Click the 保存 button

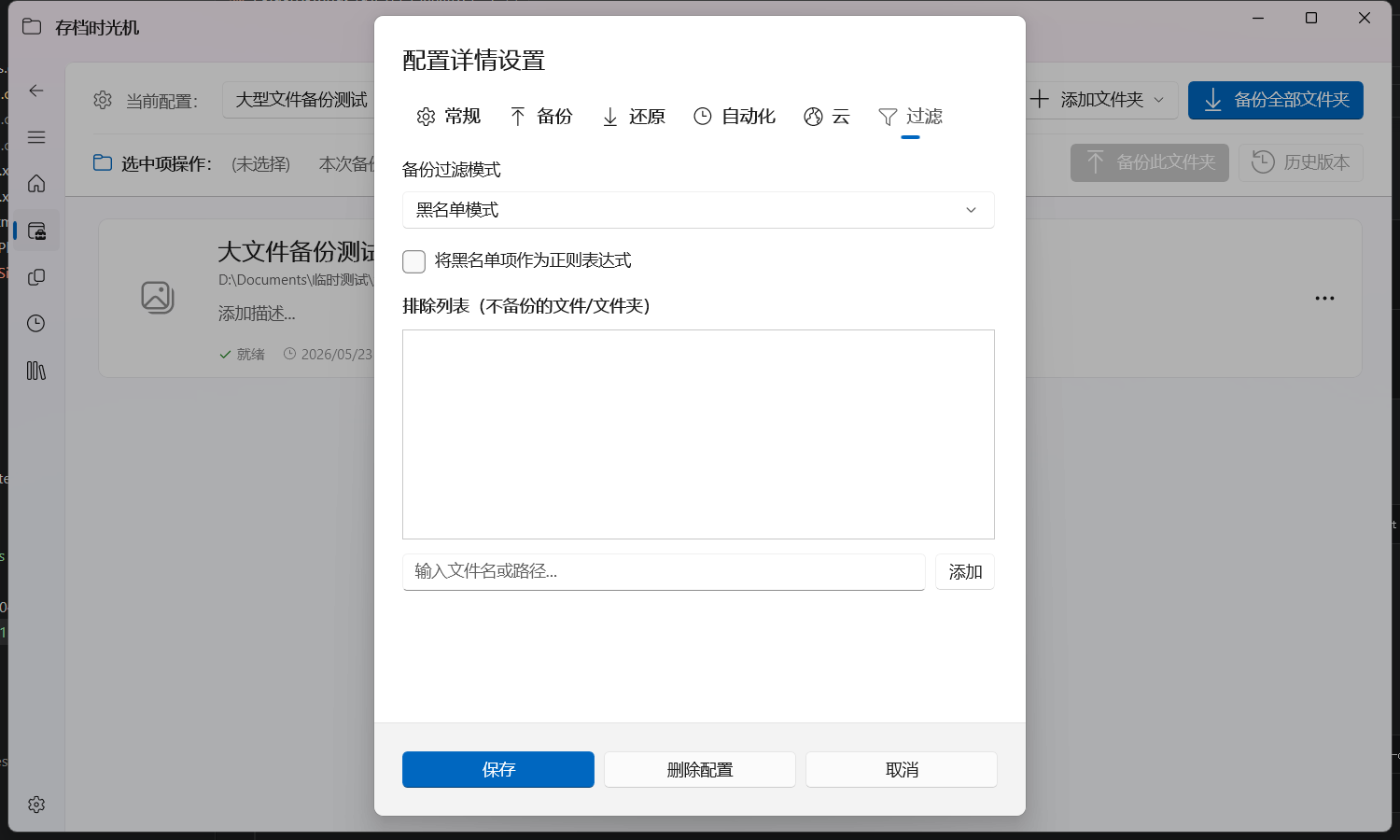coord(498,770)
